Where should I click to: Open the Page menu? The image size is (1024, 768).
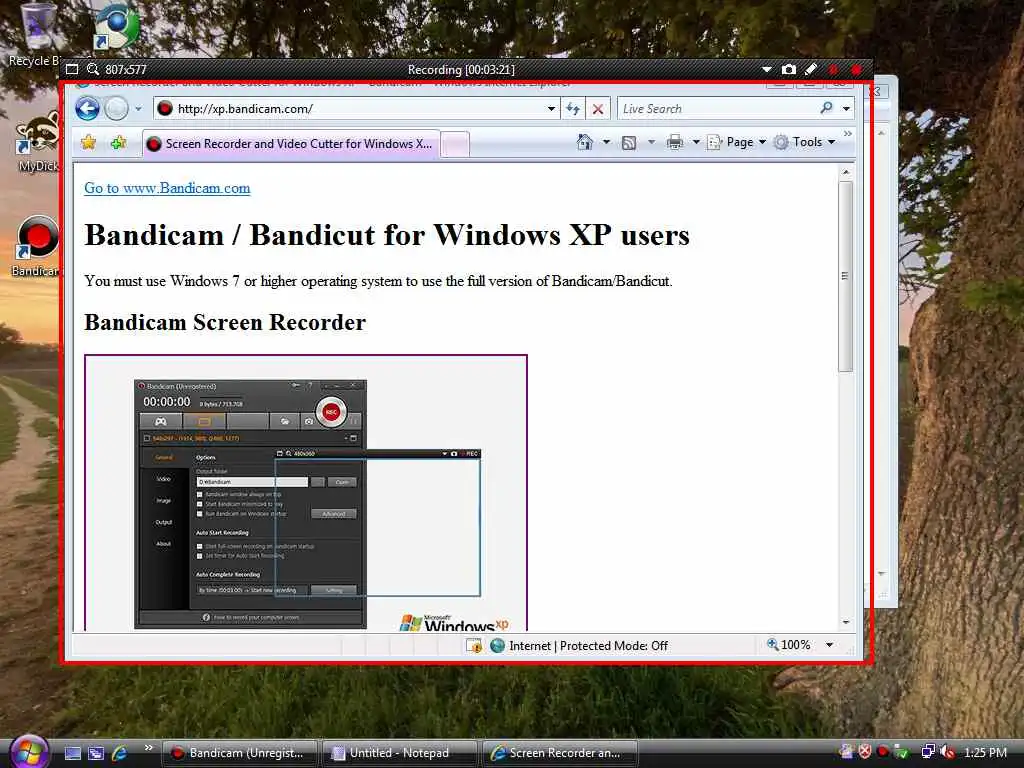(737, 142)
